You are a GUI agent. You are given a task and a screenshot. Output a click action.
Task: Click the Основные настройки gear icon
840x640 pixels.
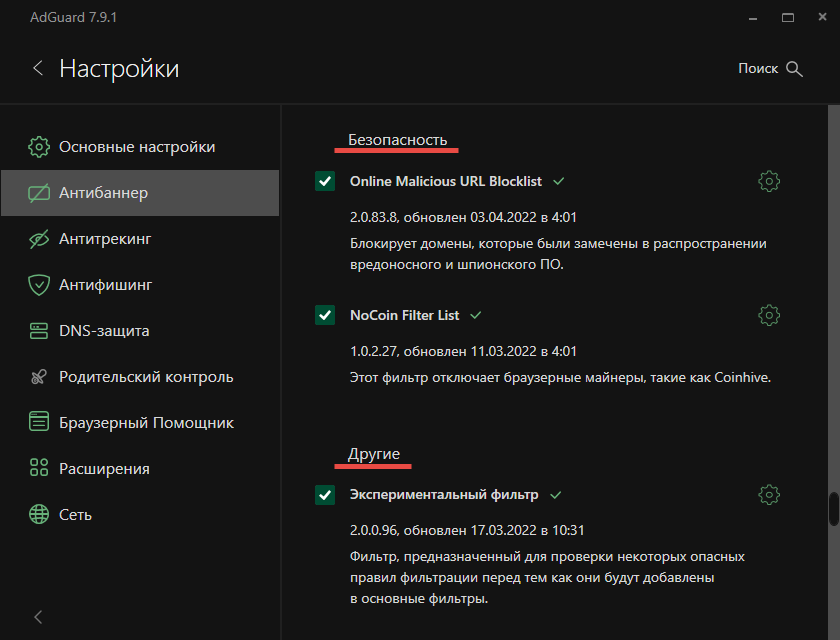39,147
